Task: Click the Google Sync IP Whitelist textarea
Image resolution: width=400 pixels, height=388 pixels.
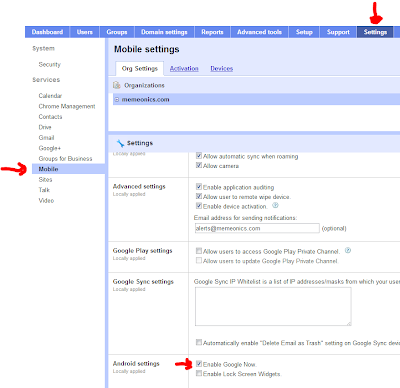Action: point(273,306)
